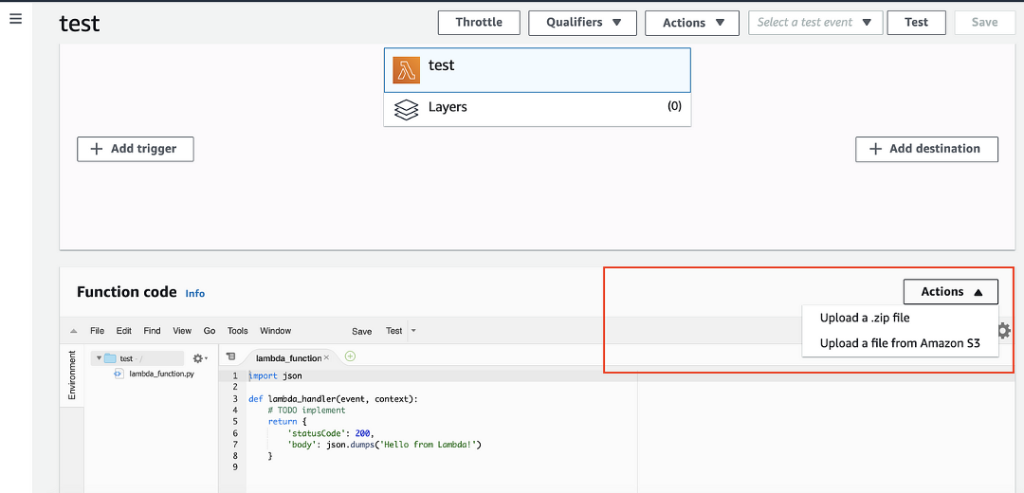This screenshot has width=1024, height=493.
Task: Click the orange Lambda function icon
Action: (x=406, y=69)
